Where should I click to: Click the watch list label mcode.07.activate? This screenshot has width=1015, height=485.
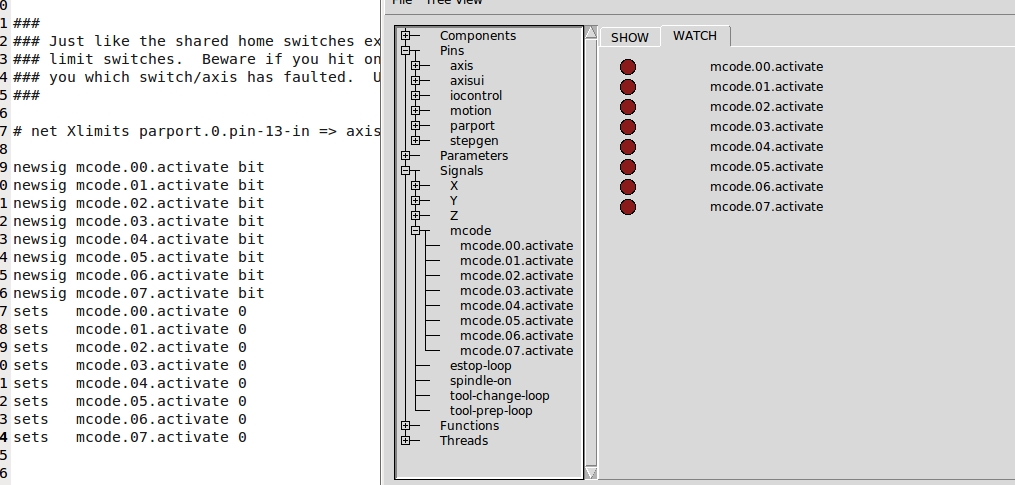click(766, 207)
